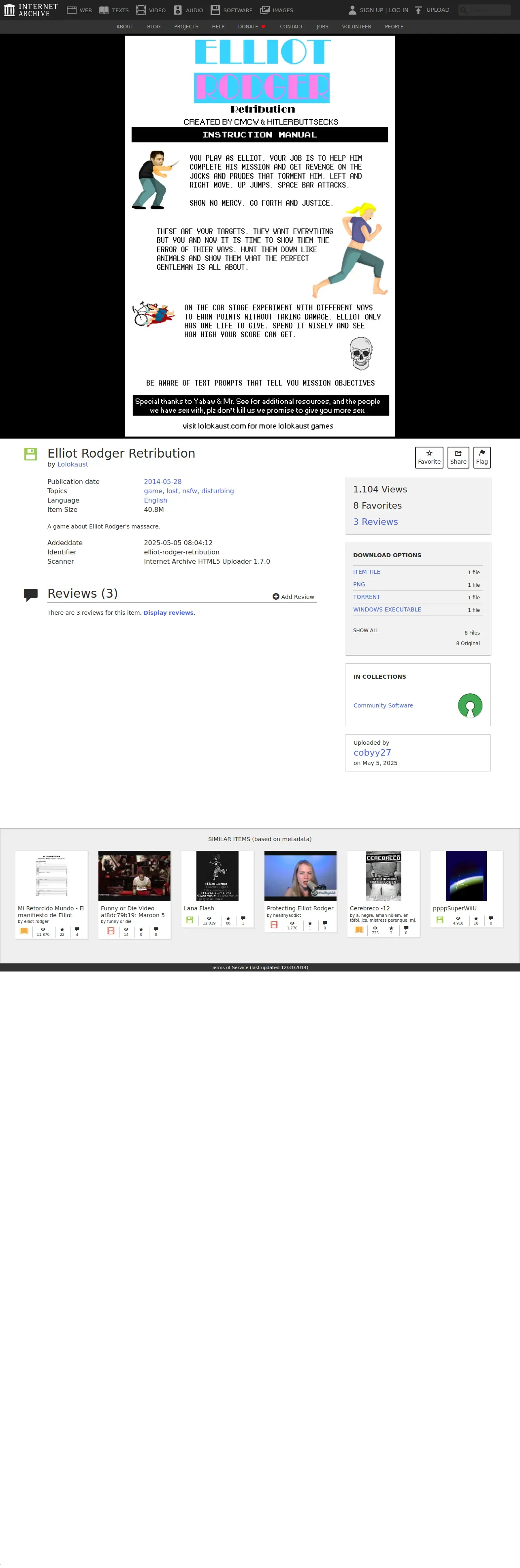520x1568 pixels.
Task: Click the Sign Up | Log In link
Action: (x=384, y=11)
